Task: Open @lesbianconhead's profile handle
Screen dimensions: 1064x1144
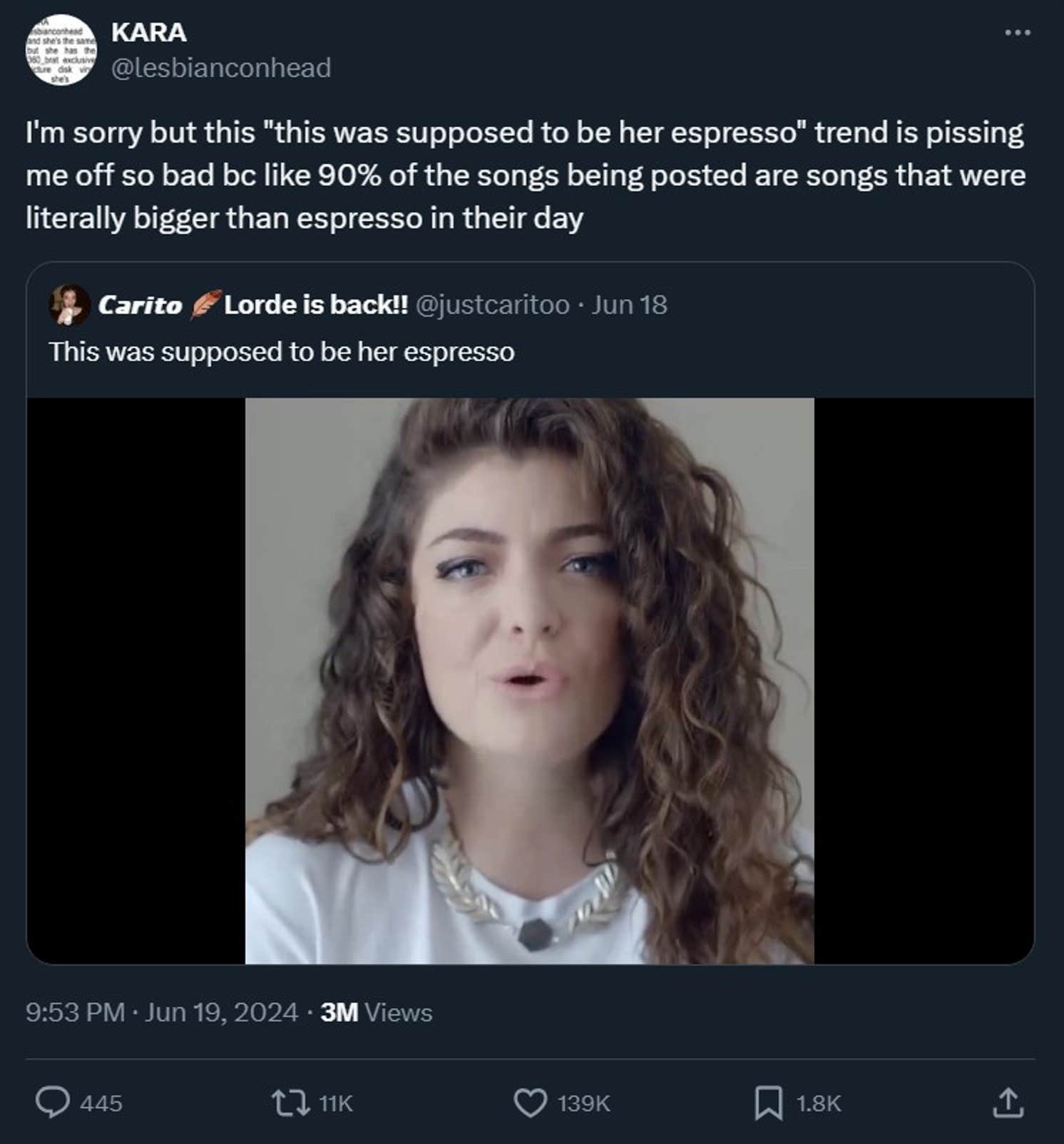Action: click(218, 68)
